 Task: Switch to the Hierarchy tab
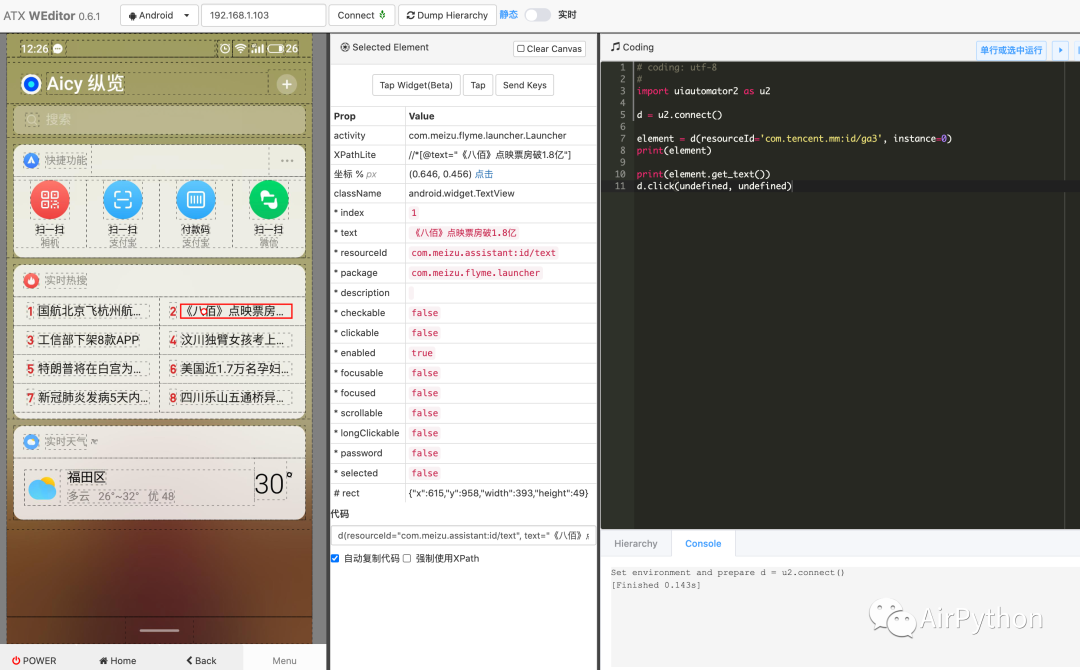(636, 543)
